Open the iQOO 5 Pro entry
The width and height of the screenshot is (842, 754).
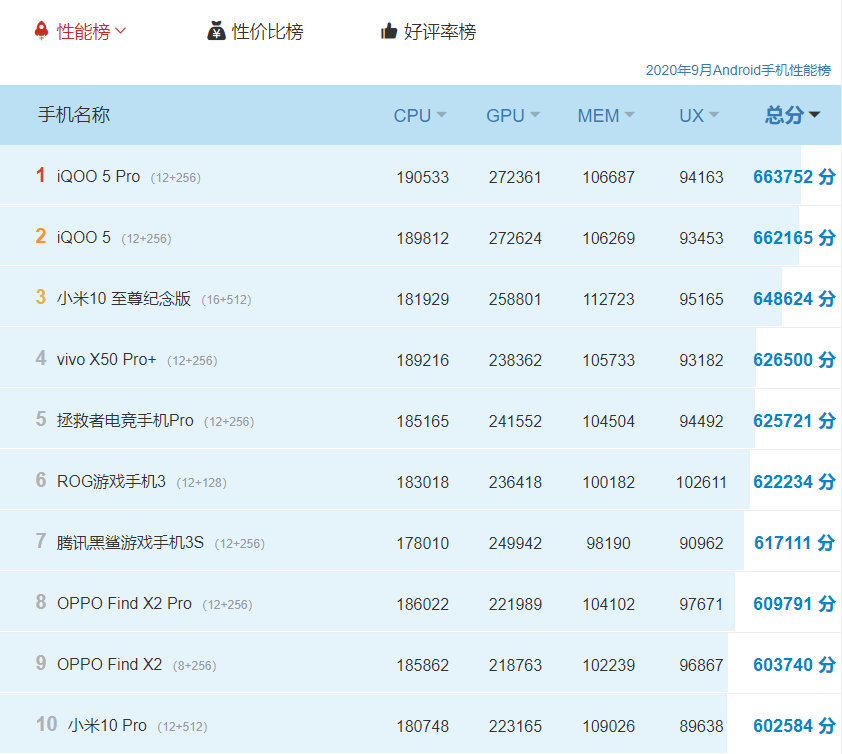(x=98, y=176)
